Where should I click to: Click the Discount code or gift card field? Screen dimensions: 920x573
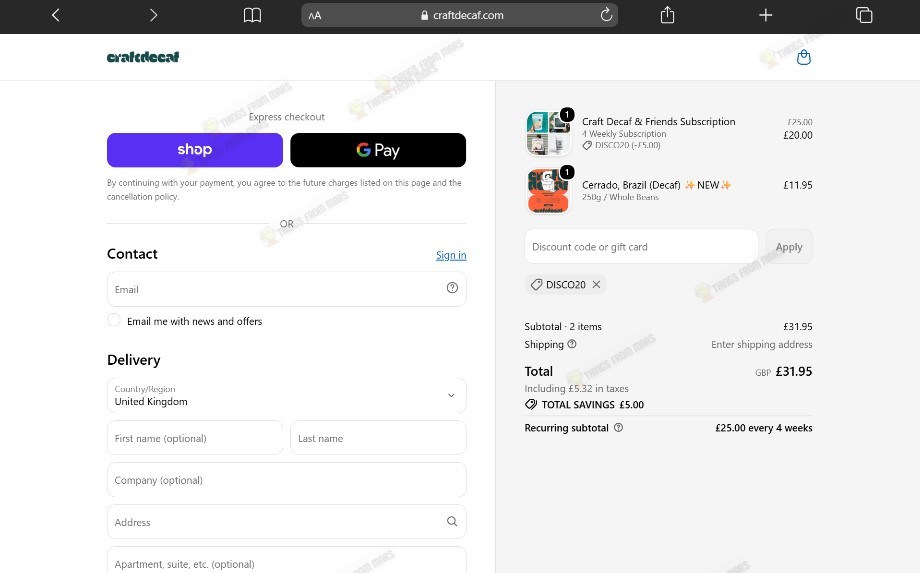tap(641, 246)
